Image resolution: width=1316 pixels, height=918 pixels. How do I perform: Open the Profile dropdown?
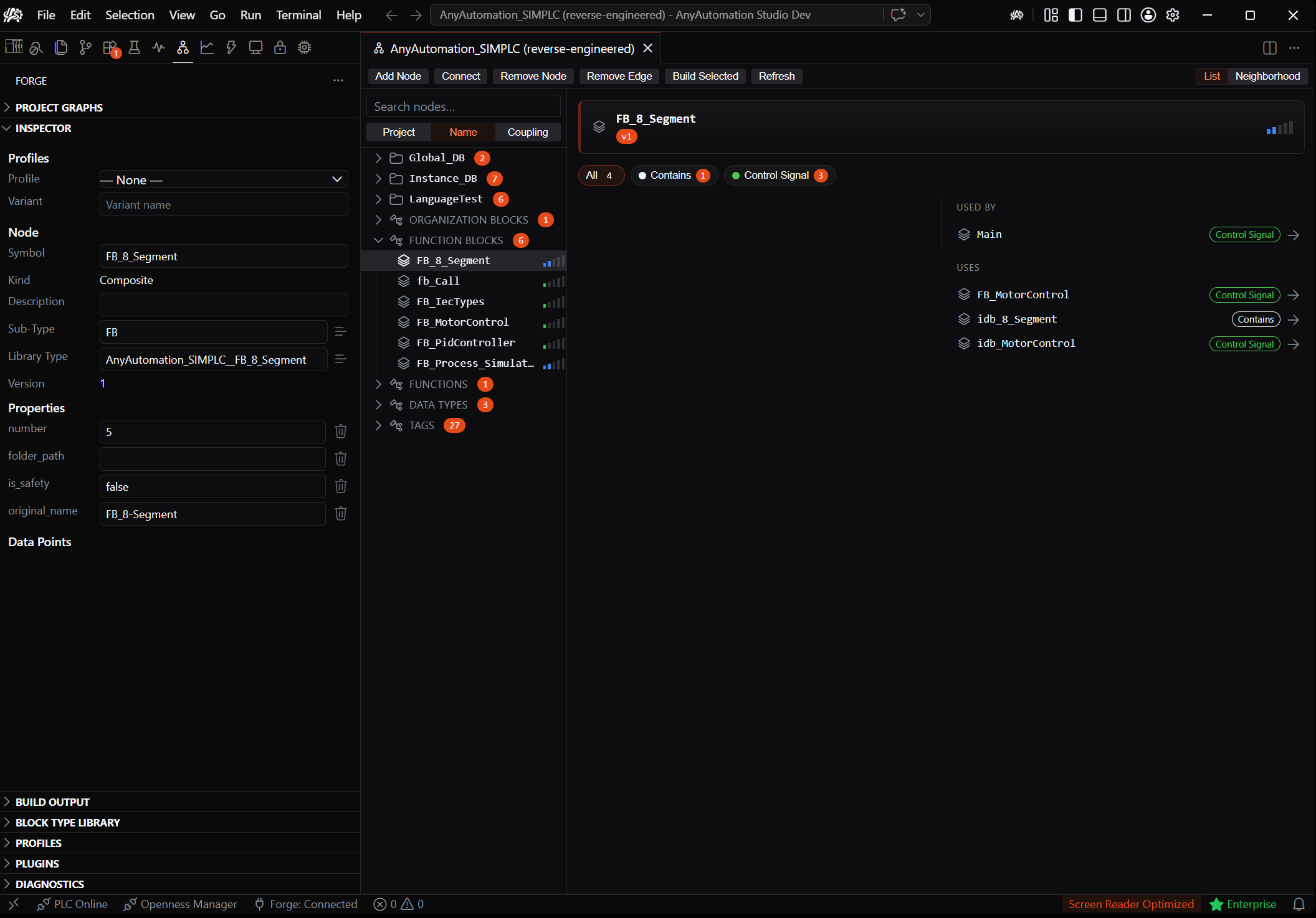(224, 179)
